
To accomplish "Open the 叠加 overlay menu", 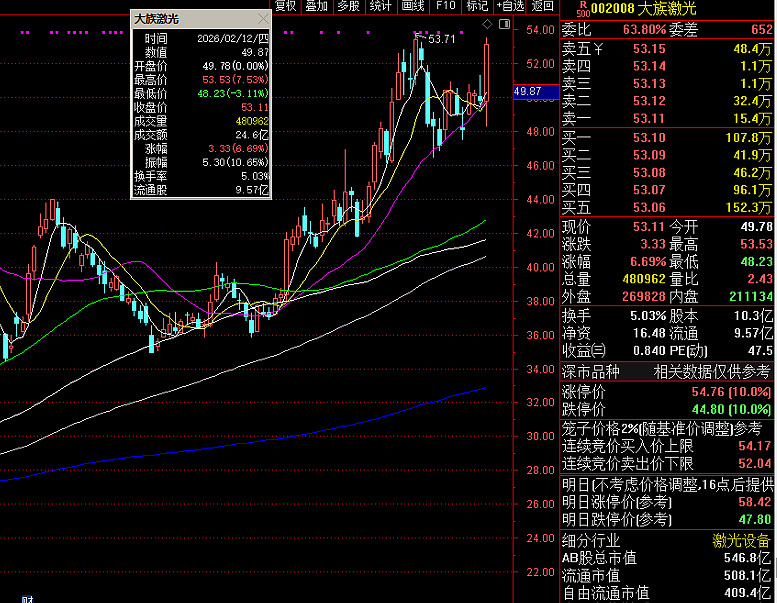I will pyautogui.click(x=317, y=6).
